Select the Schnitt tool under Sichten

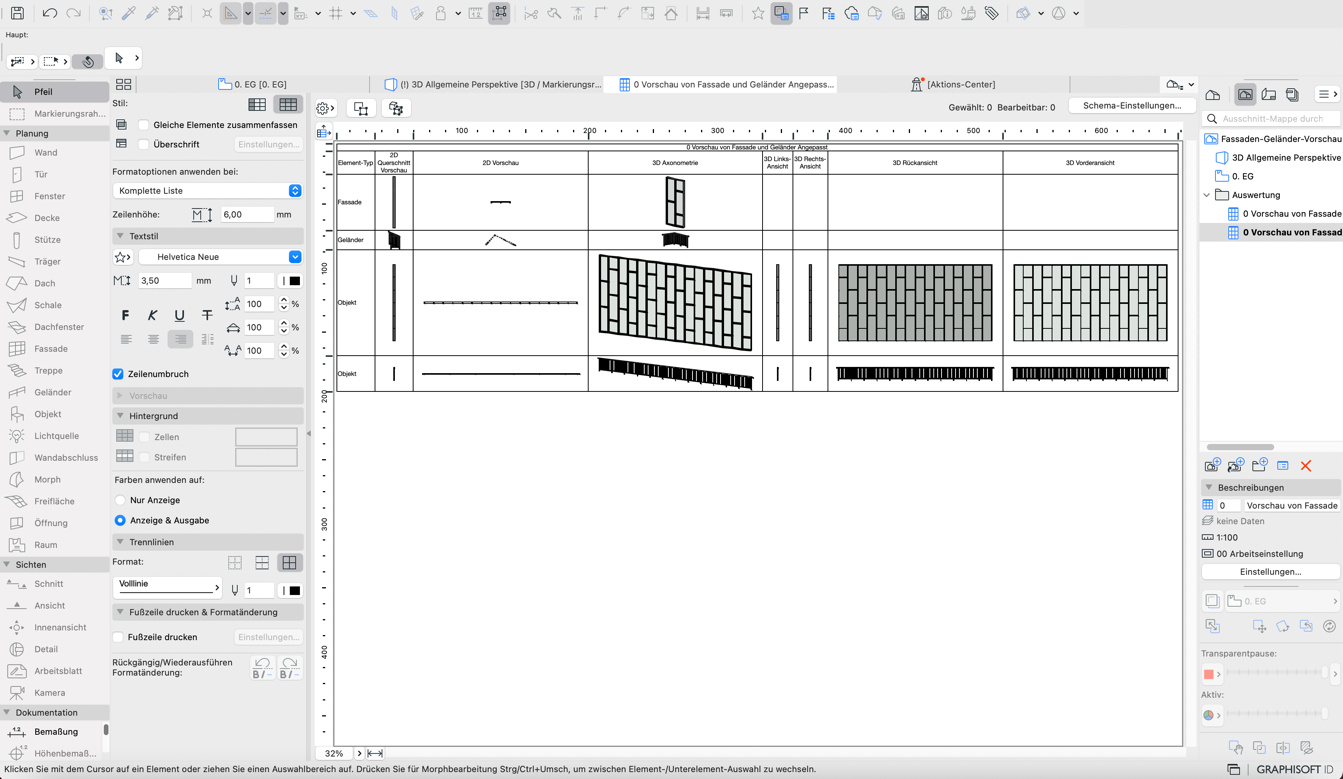[54, 584]
